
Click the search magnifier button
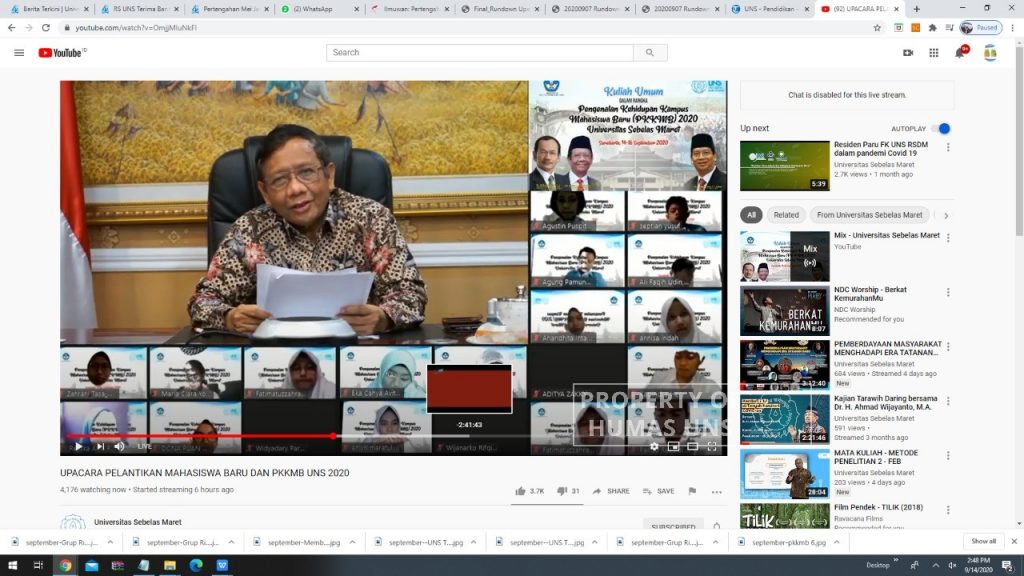pos(650,53)
